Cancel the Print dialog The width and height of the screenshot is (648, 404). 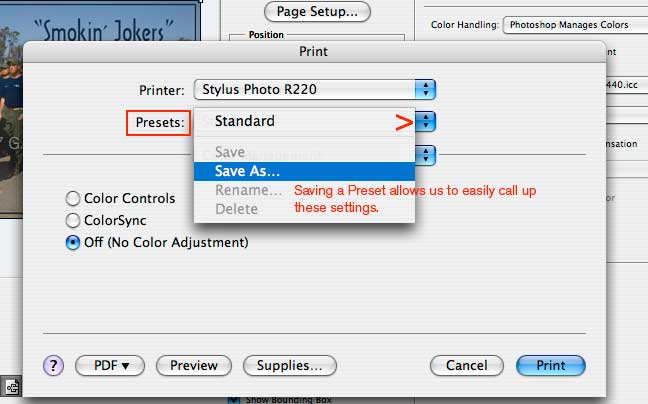[x=466, y=366]
